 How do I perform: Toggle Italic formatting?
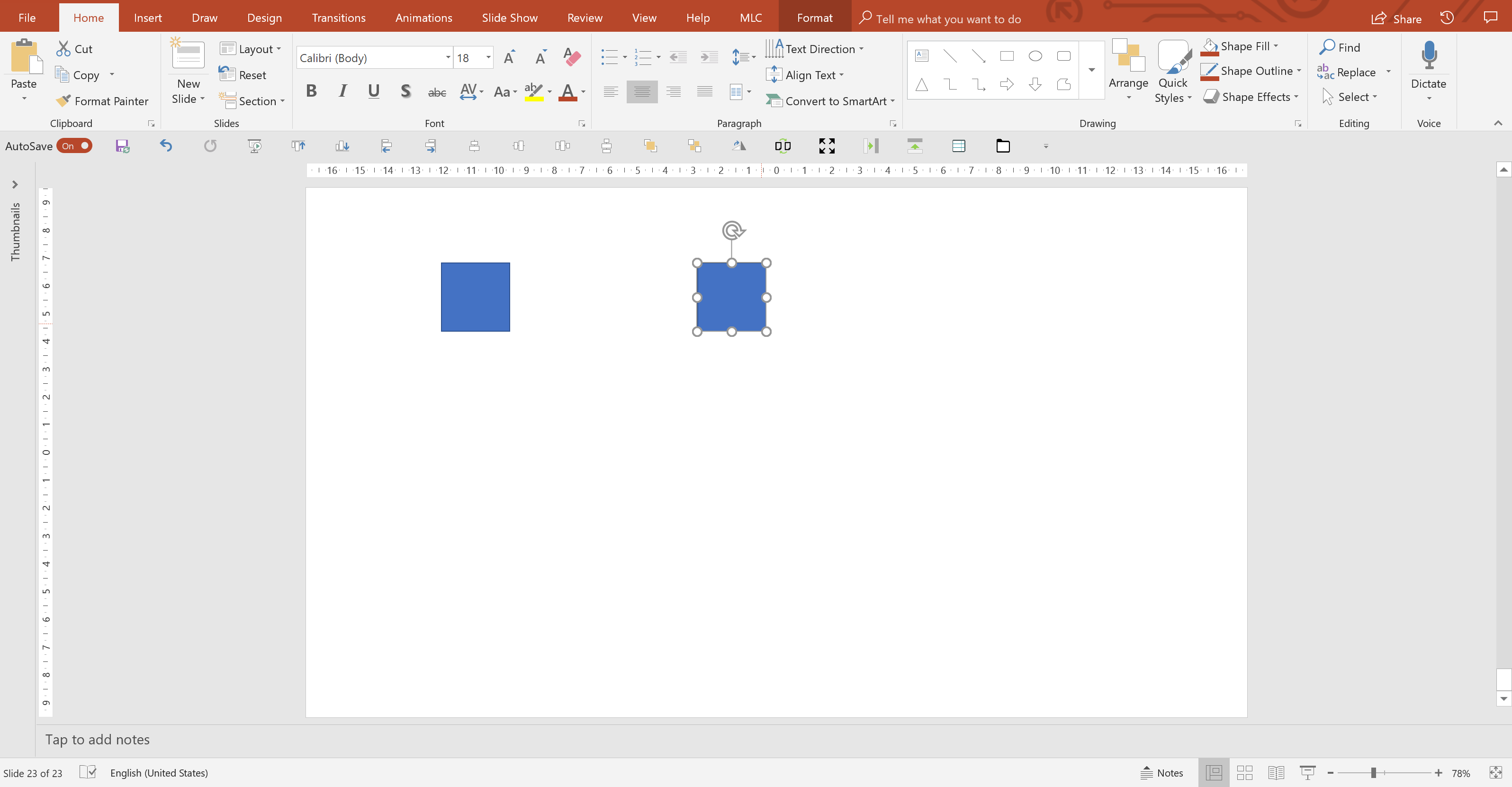tap(343, 91)
